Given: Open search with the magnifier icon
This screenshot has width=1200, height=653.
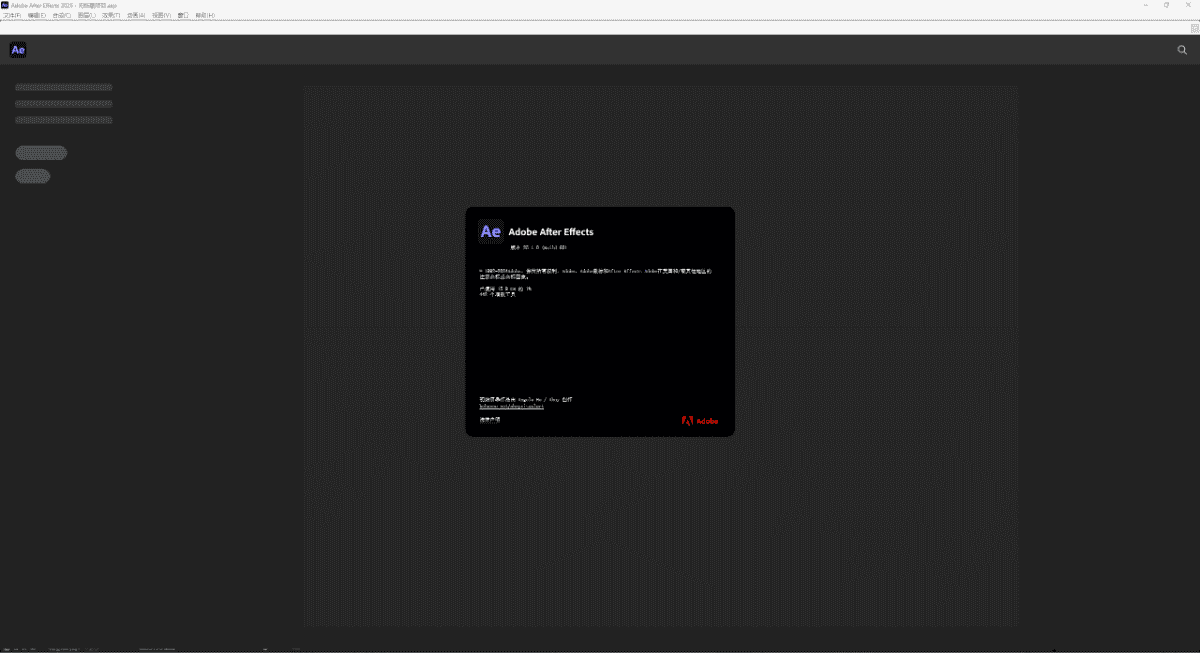Looking at the screenshot, I should [1183, 50].
